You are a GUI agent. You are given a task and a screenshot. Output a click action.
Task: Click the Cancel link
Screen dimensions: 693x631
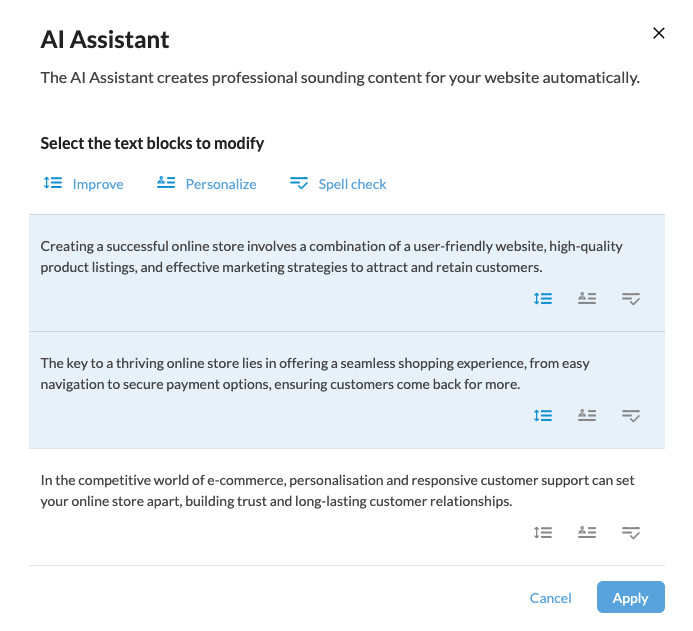pos(551,598)
